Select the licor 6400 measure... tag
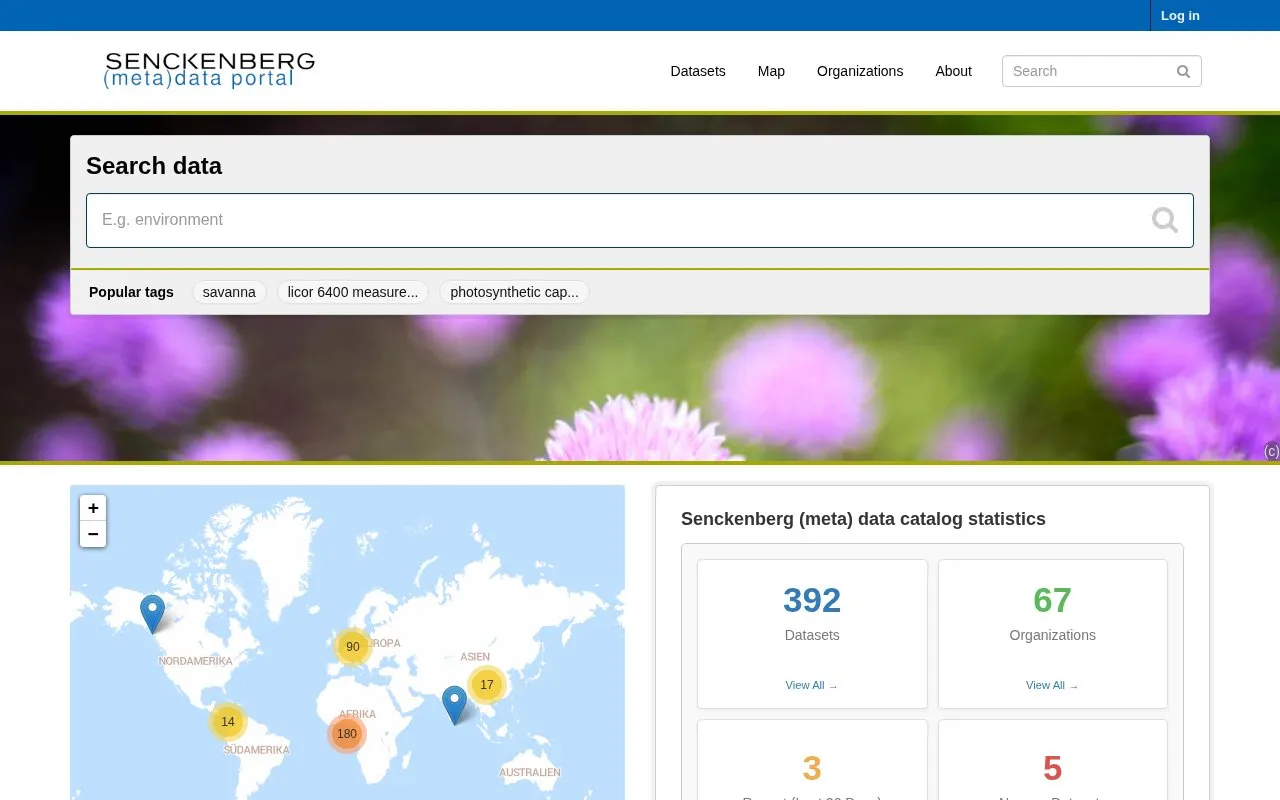1280x800 pixels. [353, 292]
